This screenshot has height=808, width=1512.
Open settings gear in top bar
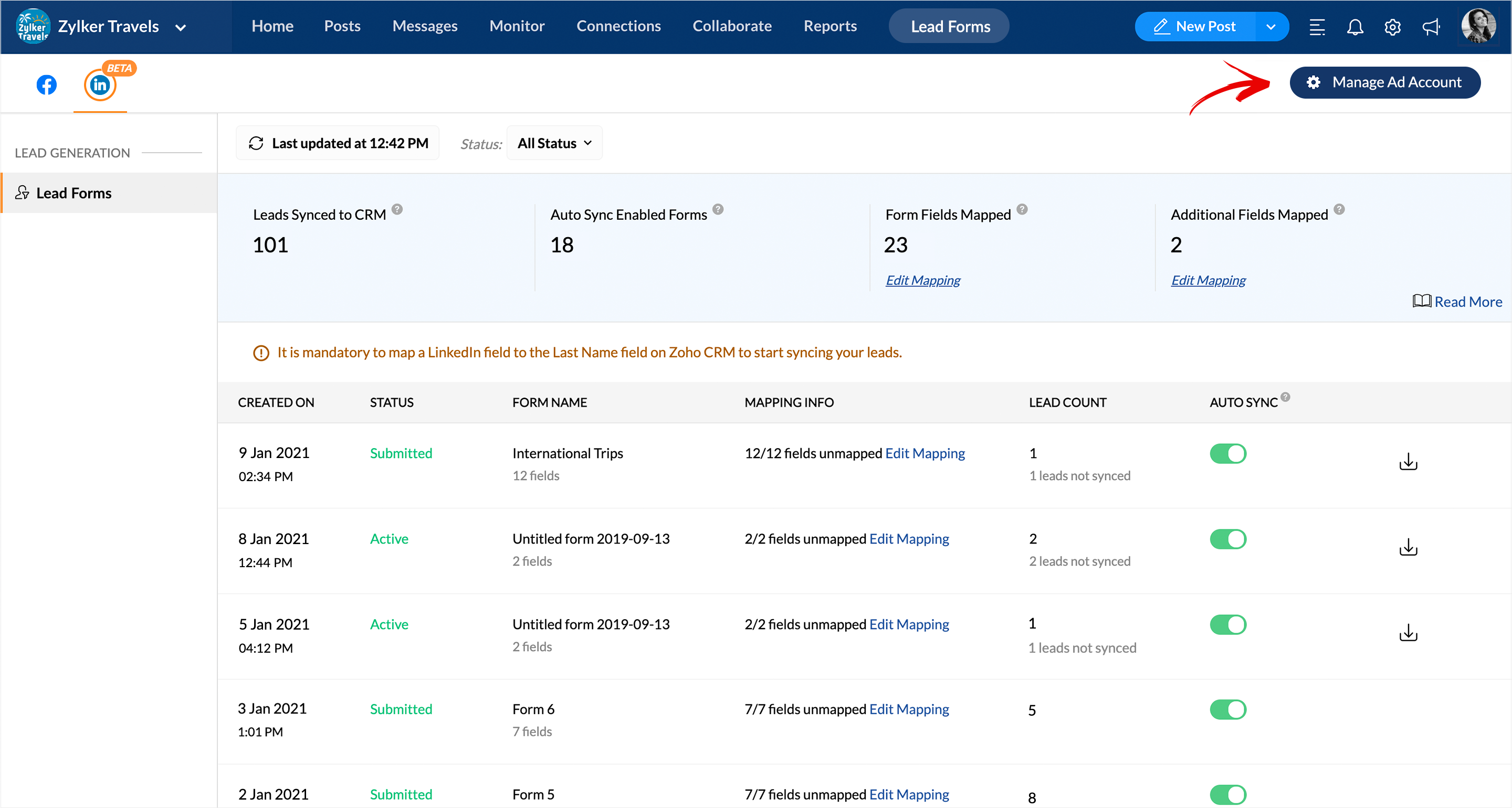[x=1392, y=27]
